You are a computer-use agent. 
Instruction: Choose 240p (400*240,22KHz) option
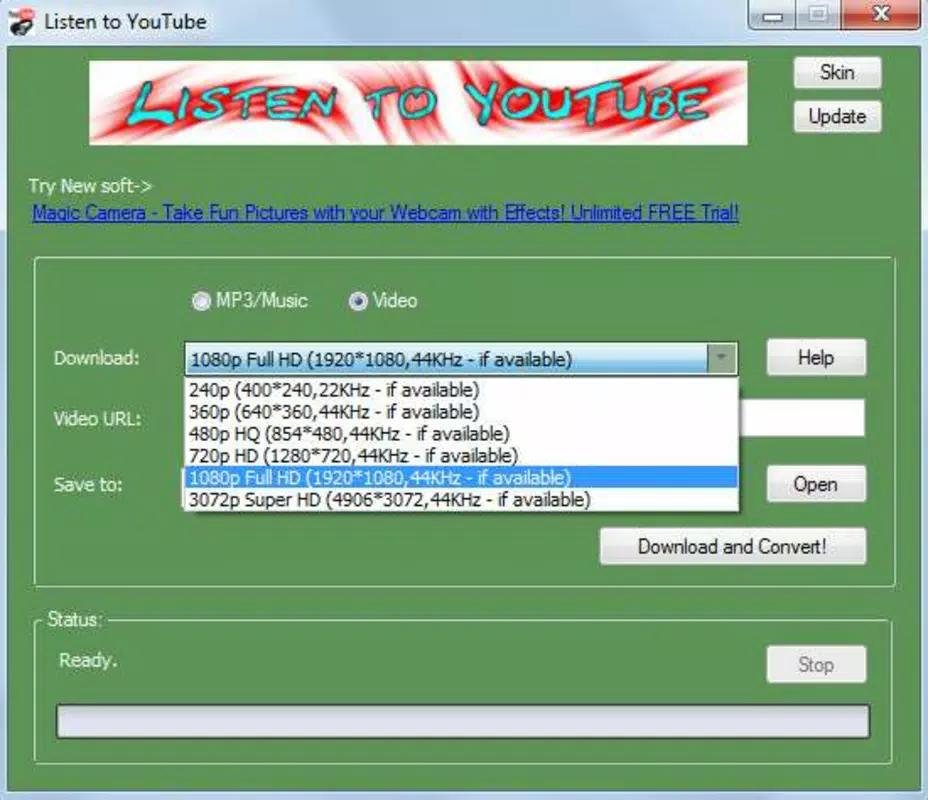pyautogui.click(x=461, y=390)
